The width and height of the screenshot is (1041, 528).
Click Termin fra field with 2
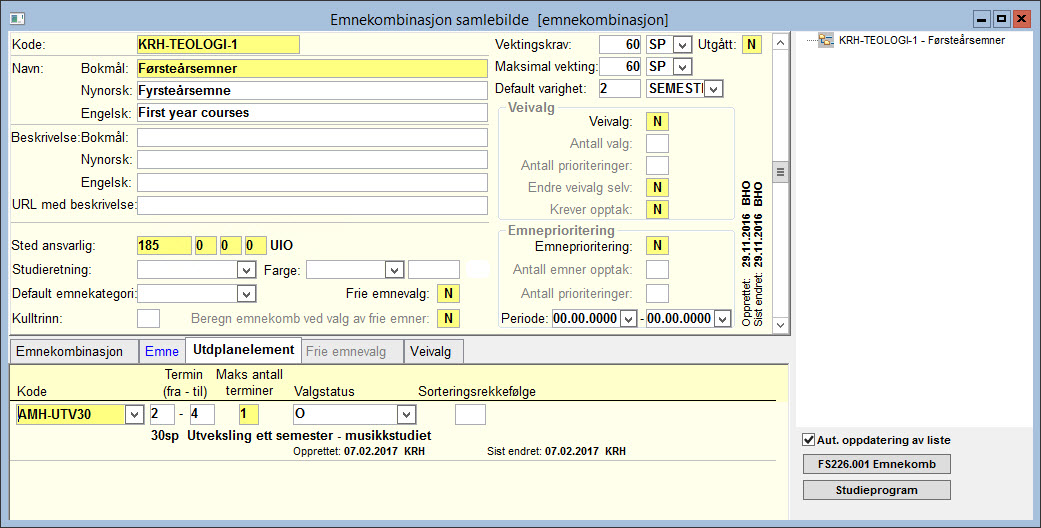coord(162,414)
